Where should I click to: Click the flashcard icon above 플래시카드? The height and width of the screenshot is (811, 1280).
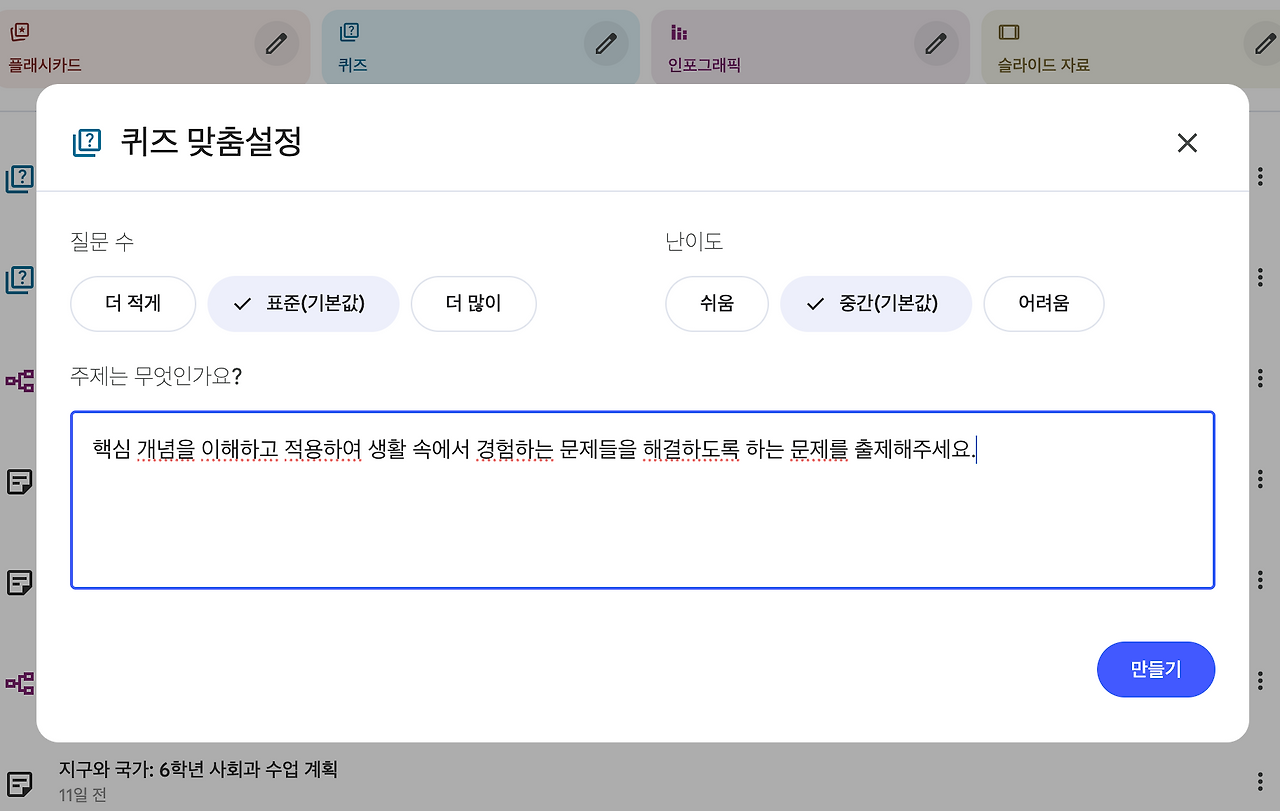pos(19,32)
